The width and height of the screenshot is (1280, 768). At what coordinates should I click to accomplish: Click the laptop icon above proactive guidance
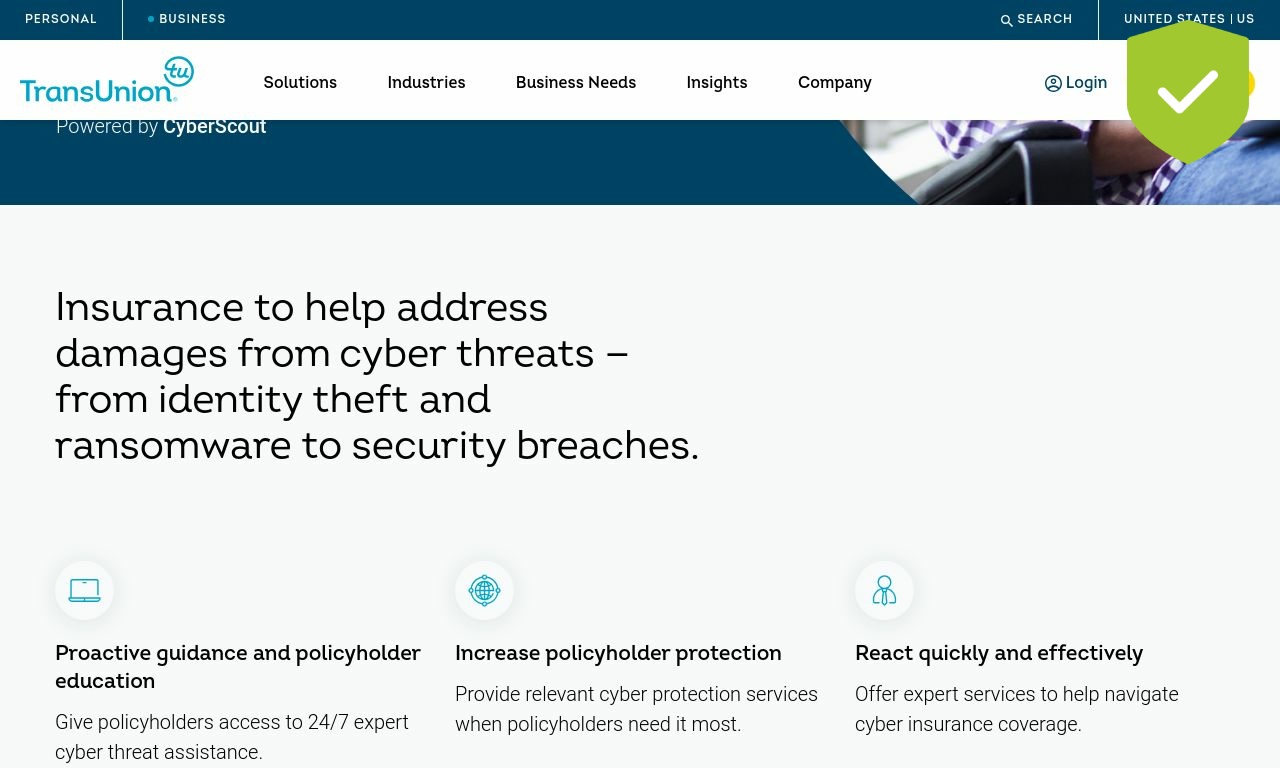pyautogui.click(x=84, y=590)
